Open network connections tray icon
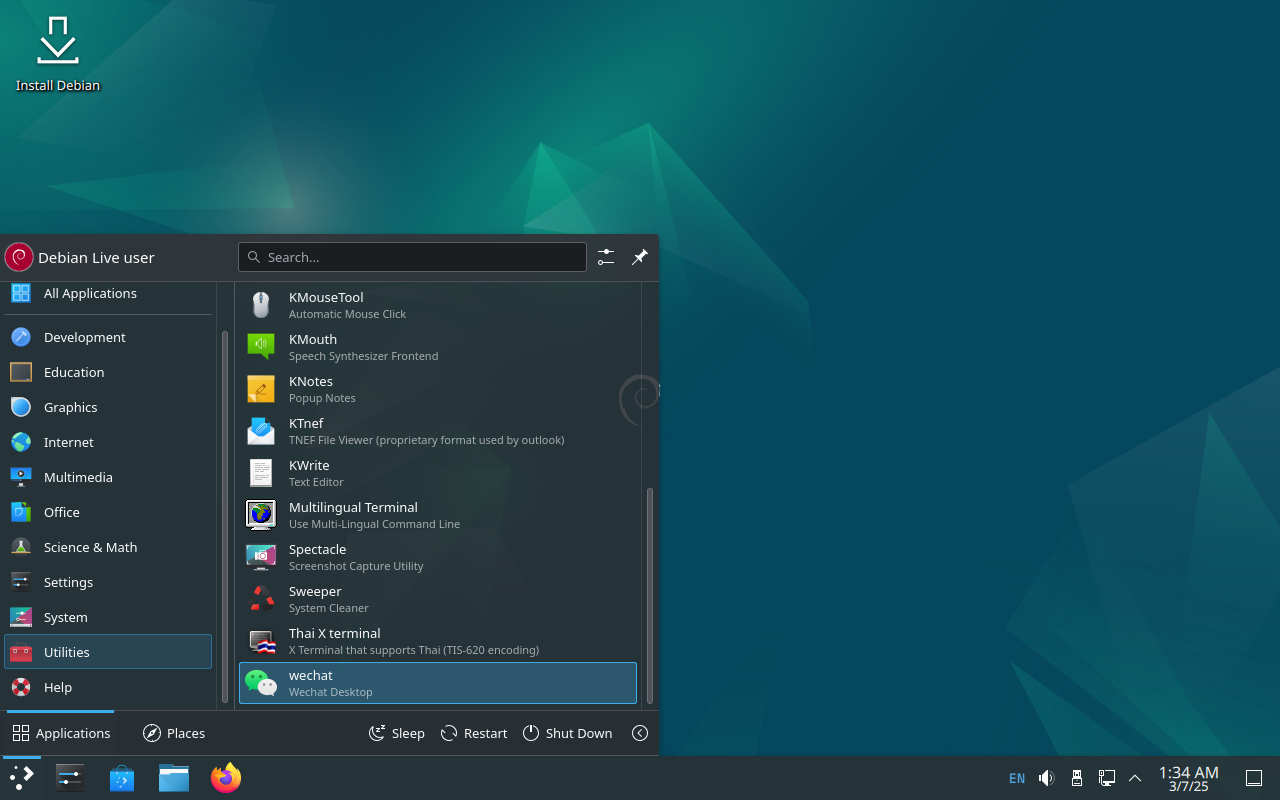 coord(1107,778)
